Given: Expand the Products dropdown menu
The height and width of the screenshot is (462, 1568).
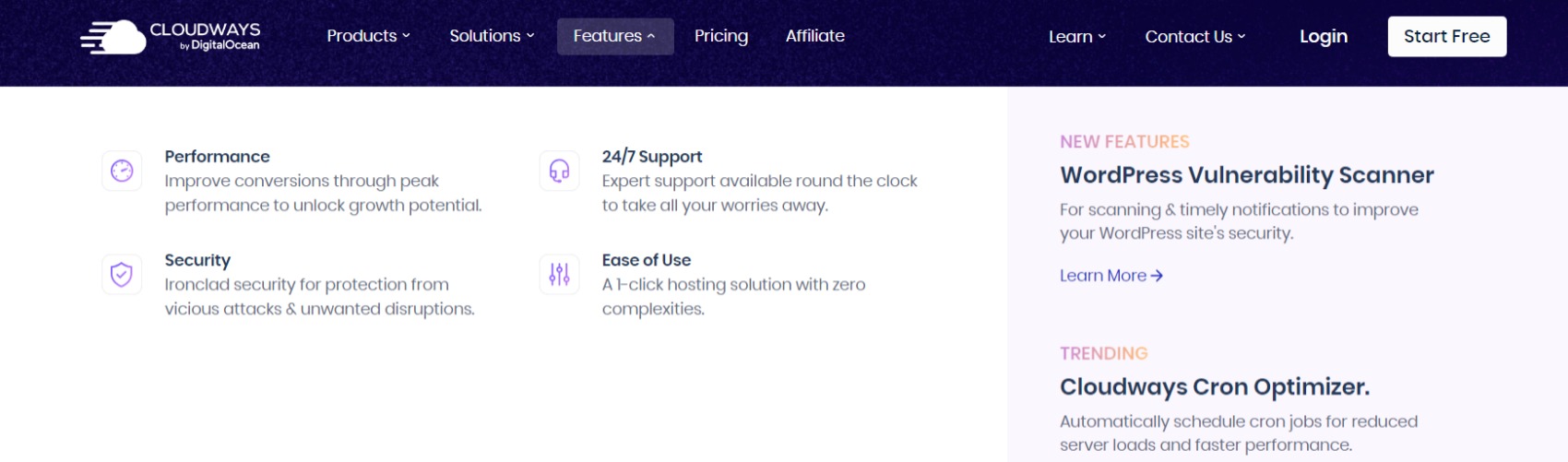Looking at the screenshot, I should [368, 36].
